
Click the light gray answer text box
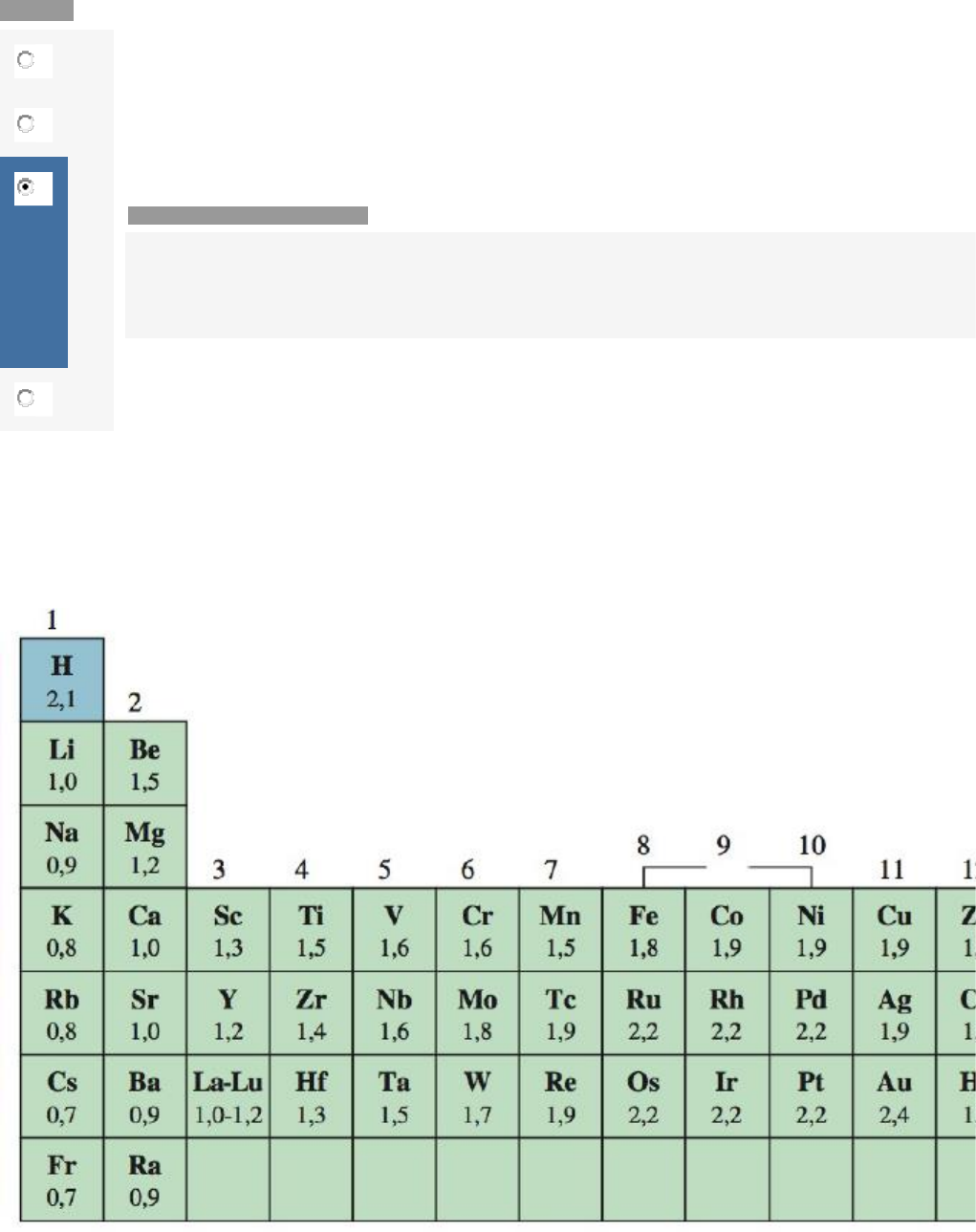(550, 285)
